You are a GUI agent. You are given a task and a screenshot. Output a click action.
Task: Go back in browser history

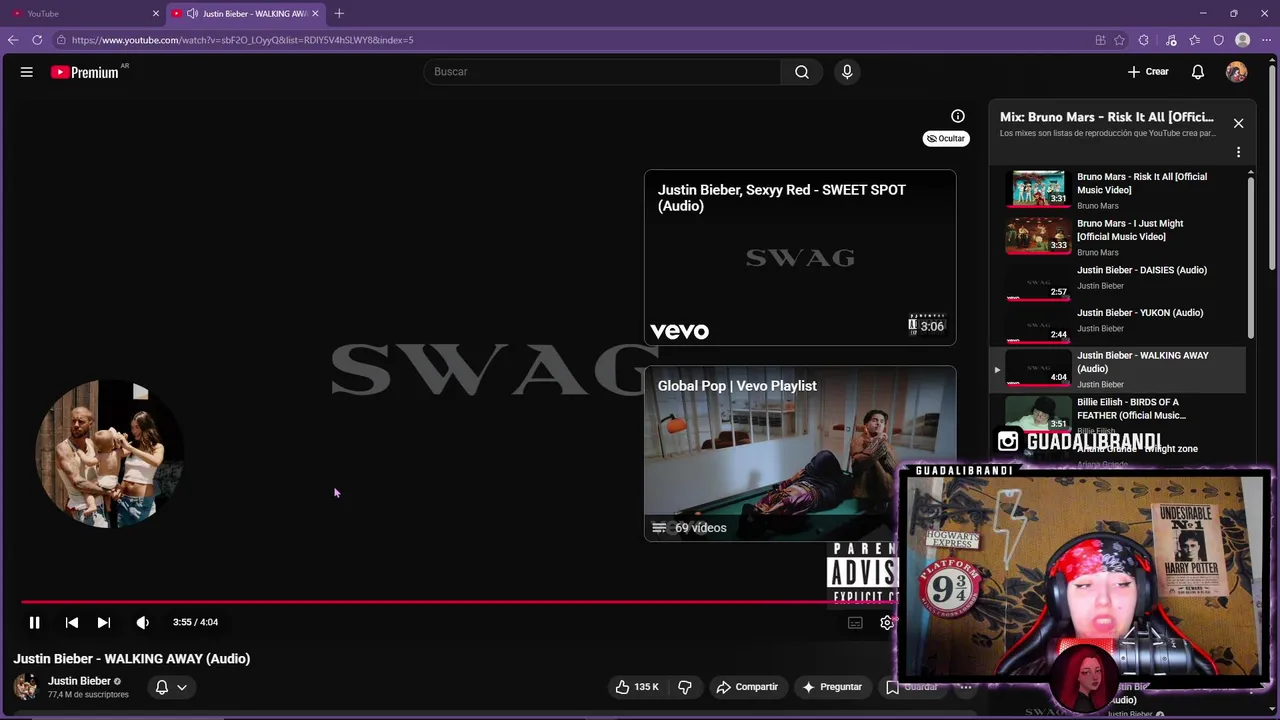pyautogui.click(x=13, y=40)
